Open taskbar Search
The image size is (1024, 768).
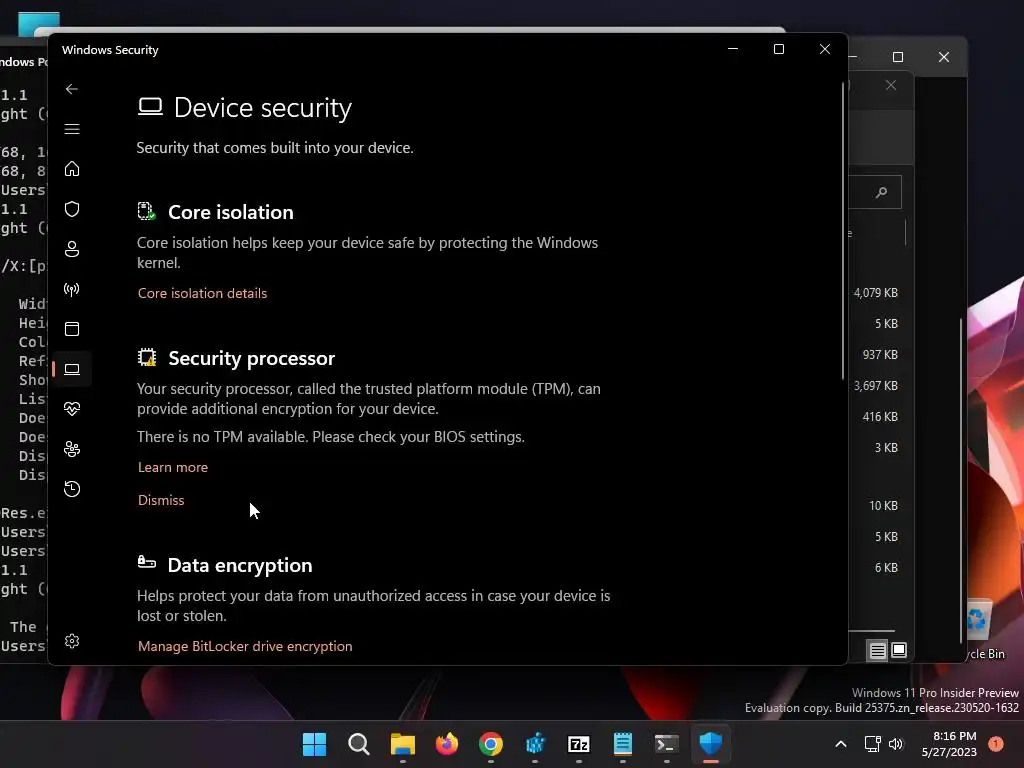(x=359, y=744)
